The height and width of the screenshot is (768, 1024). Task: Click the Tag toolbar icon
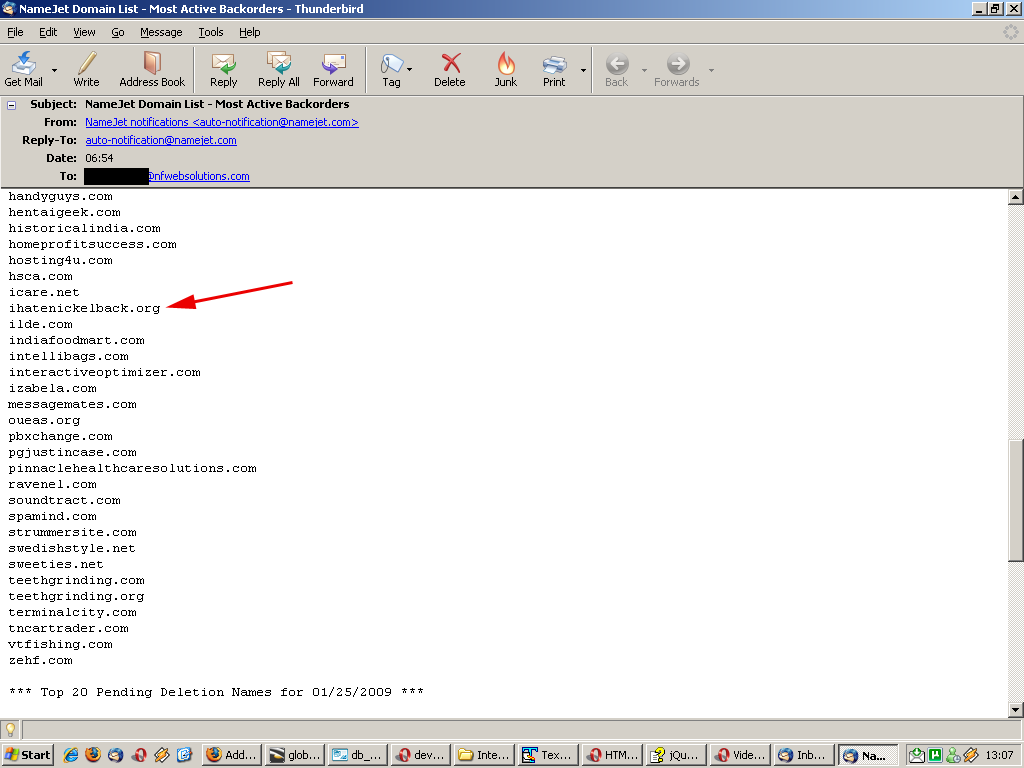(391, 69)
